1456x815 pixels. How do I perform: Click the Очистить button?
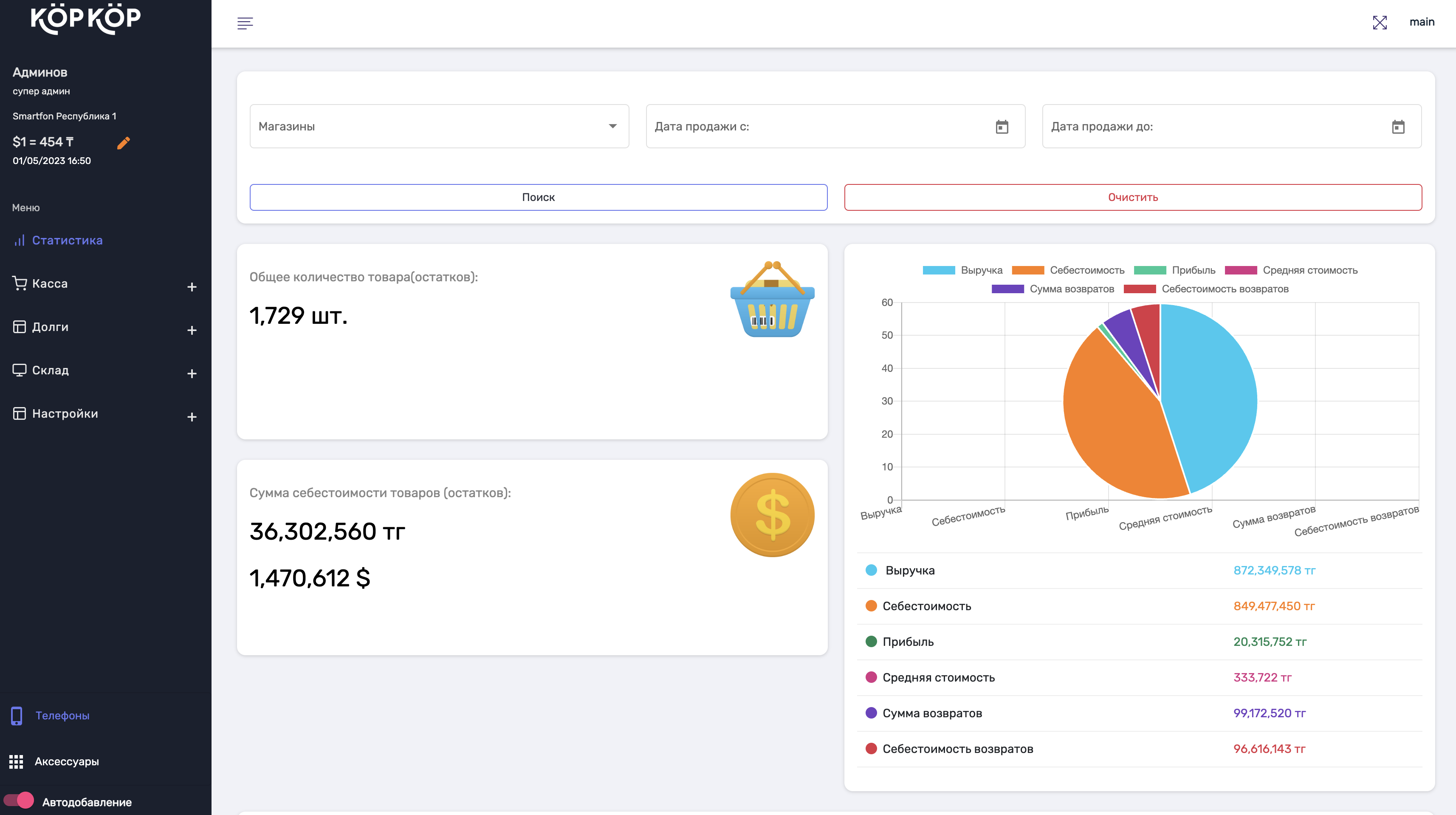pyautogui.click(x=1133, y=198)
